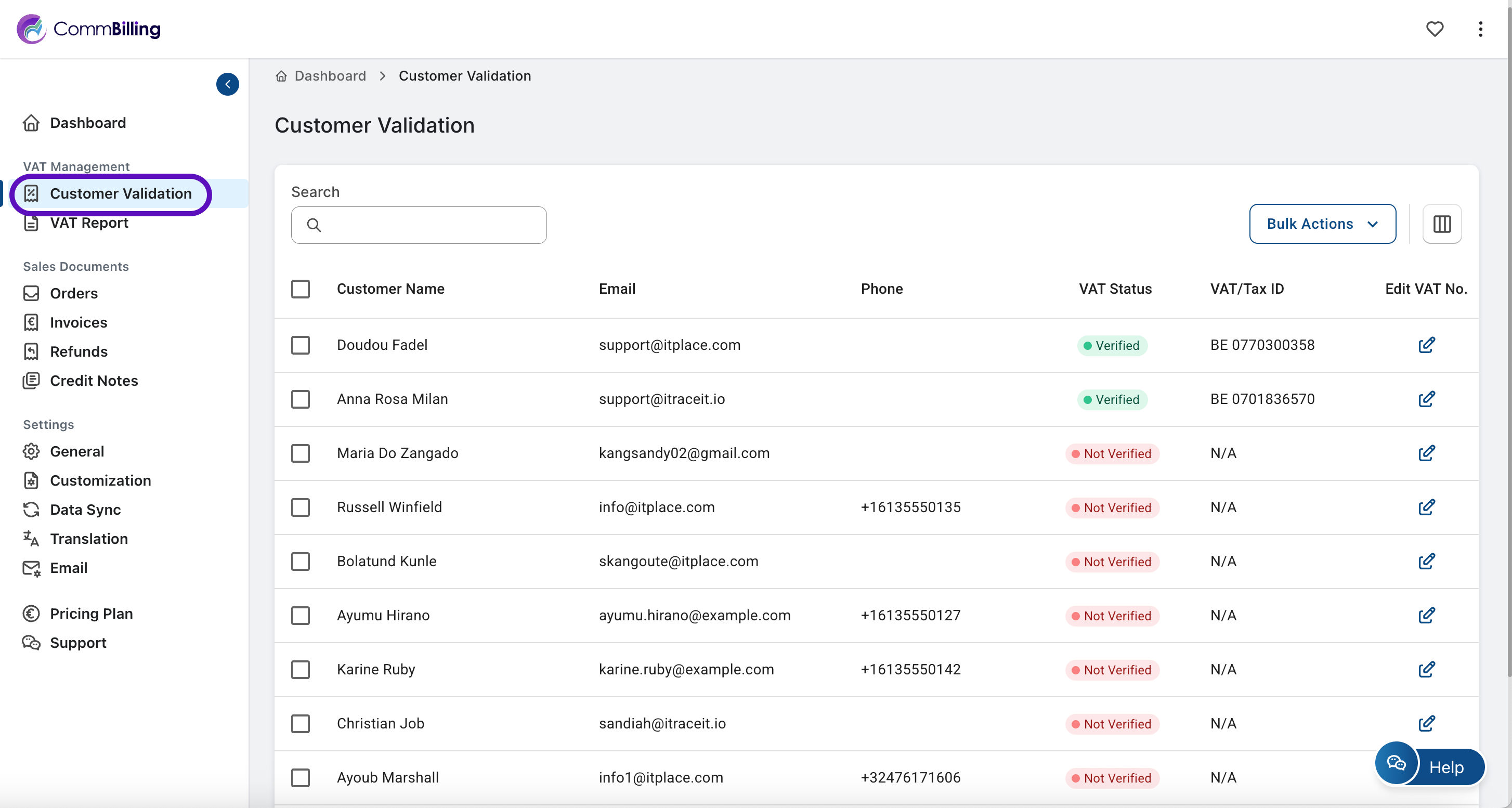Image resolution: width=1512 pixels, height=808 pixels.
Task: Edit VAT number for Russell Winfield
Action: point(1426,507)
